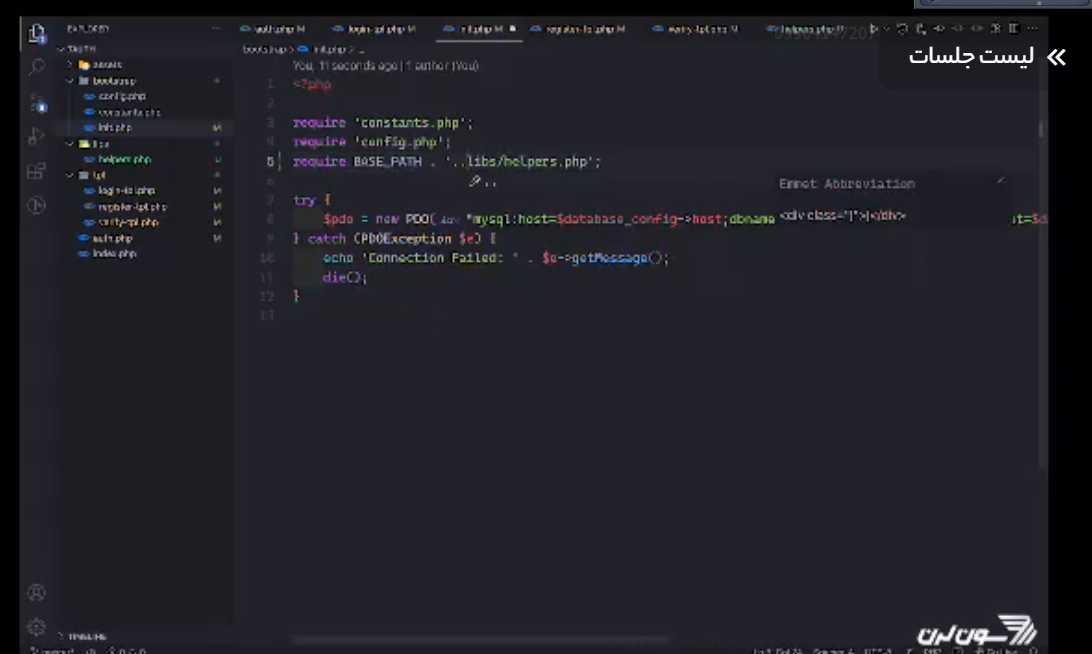Open the Extensions view icon
1092x654 pixels.
(x=36, y=170)
